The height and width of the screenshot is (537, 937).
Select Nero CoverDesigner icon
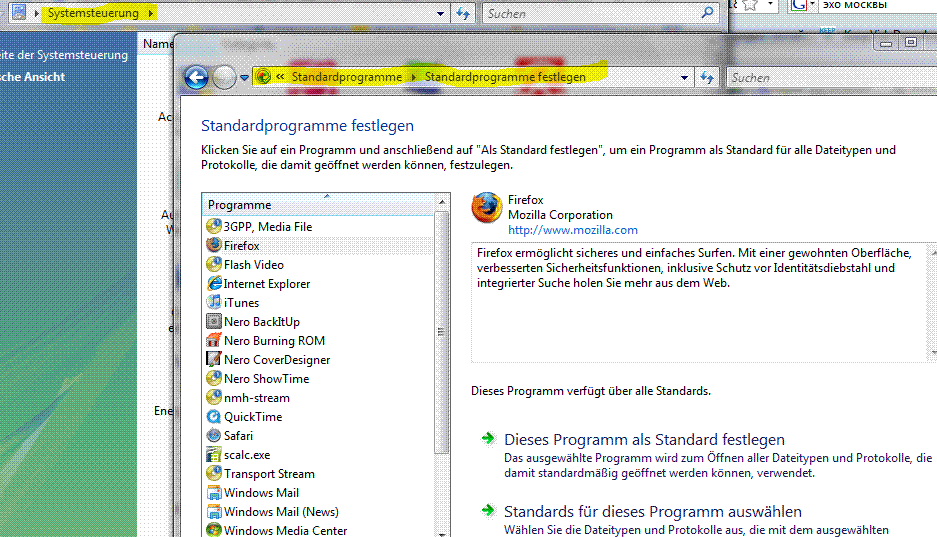214,359
